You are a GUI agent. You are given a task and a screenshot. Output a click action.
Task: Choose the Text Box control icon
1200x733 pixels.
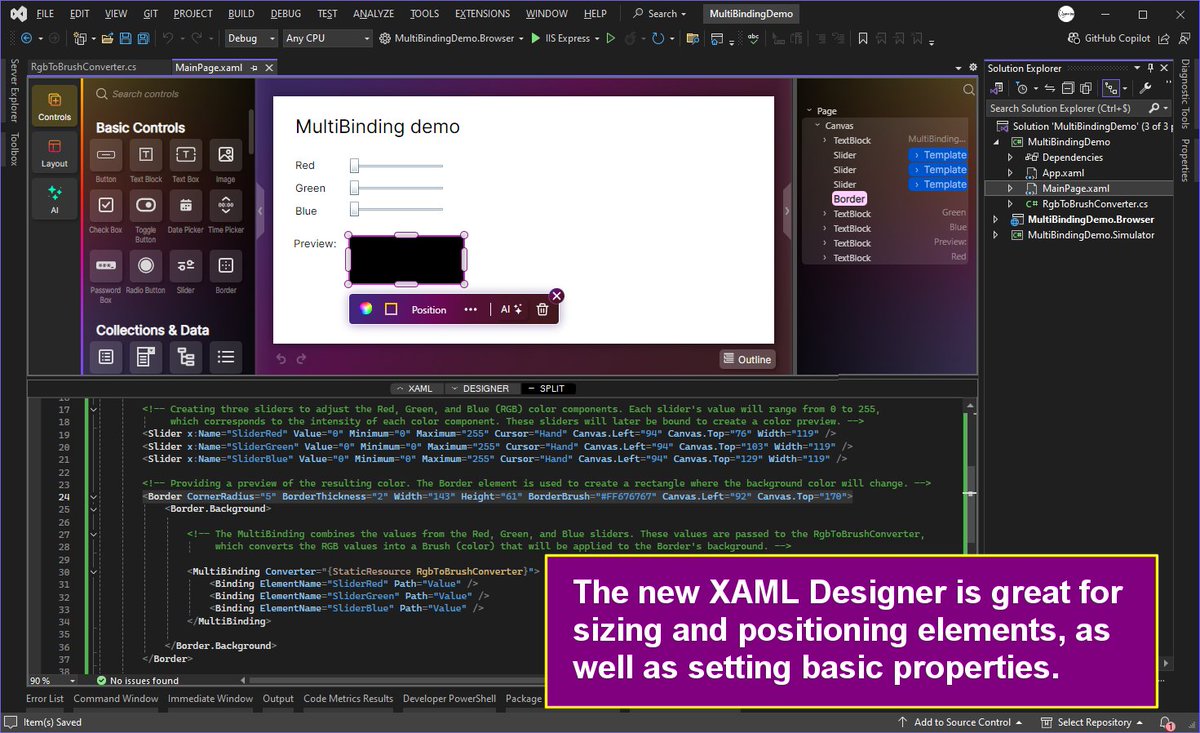tap(185, 155)
